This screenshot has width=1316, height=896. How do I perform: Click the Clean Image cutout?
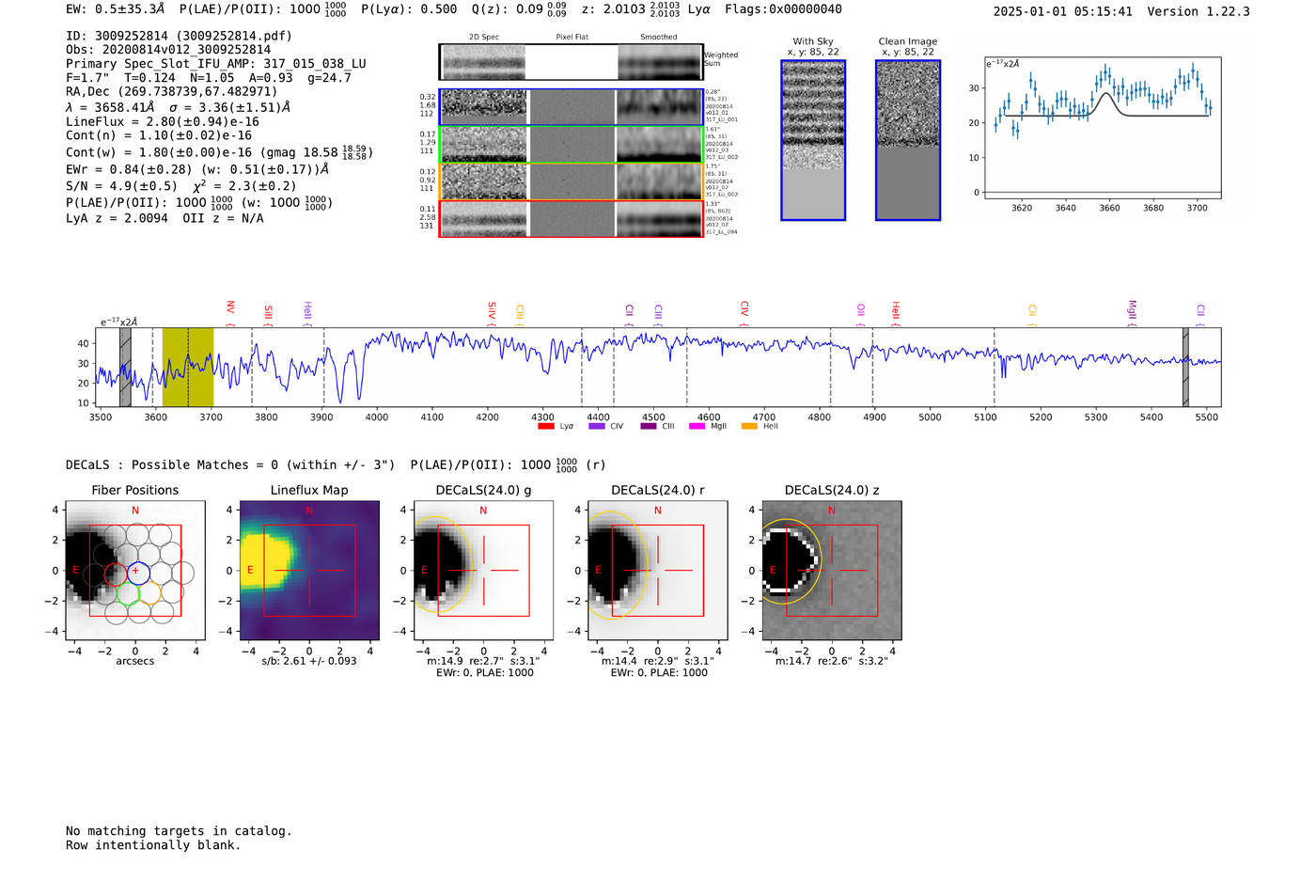(908, 140)
